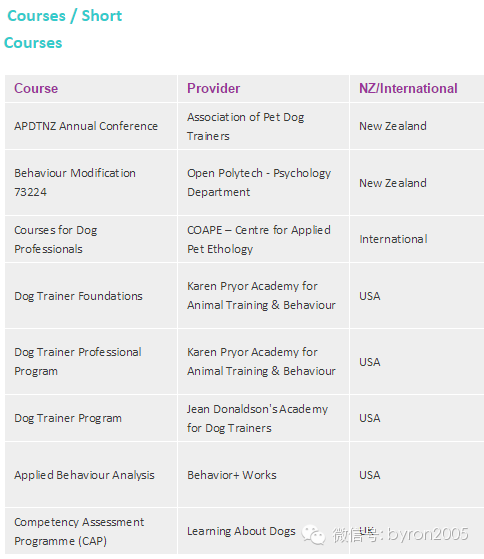This screenshot has height=559, width=484.
Task: Select Behavior+ Works provider
Action: 232,475
